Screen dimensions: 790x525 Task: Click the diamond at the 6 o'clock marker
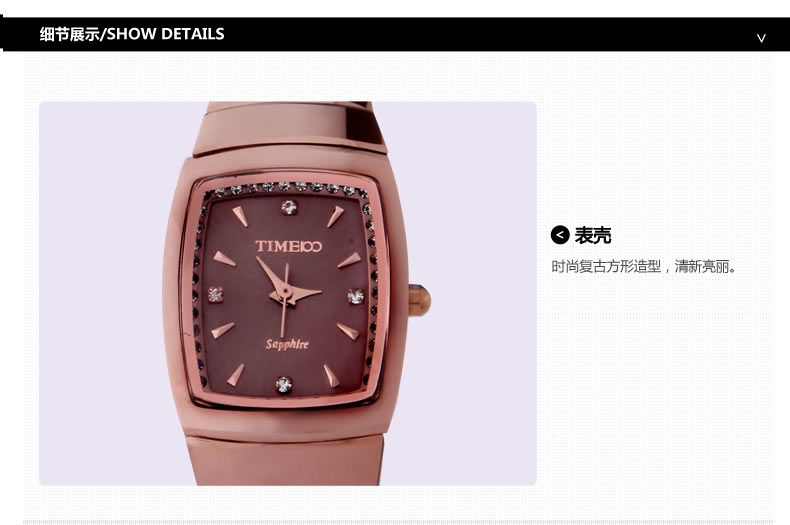[x=284, y=384]
